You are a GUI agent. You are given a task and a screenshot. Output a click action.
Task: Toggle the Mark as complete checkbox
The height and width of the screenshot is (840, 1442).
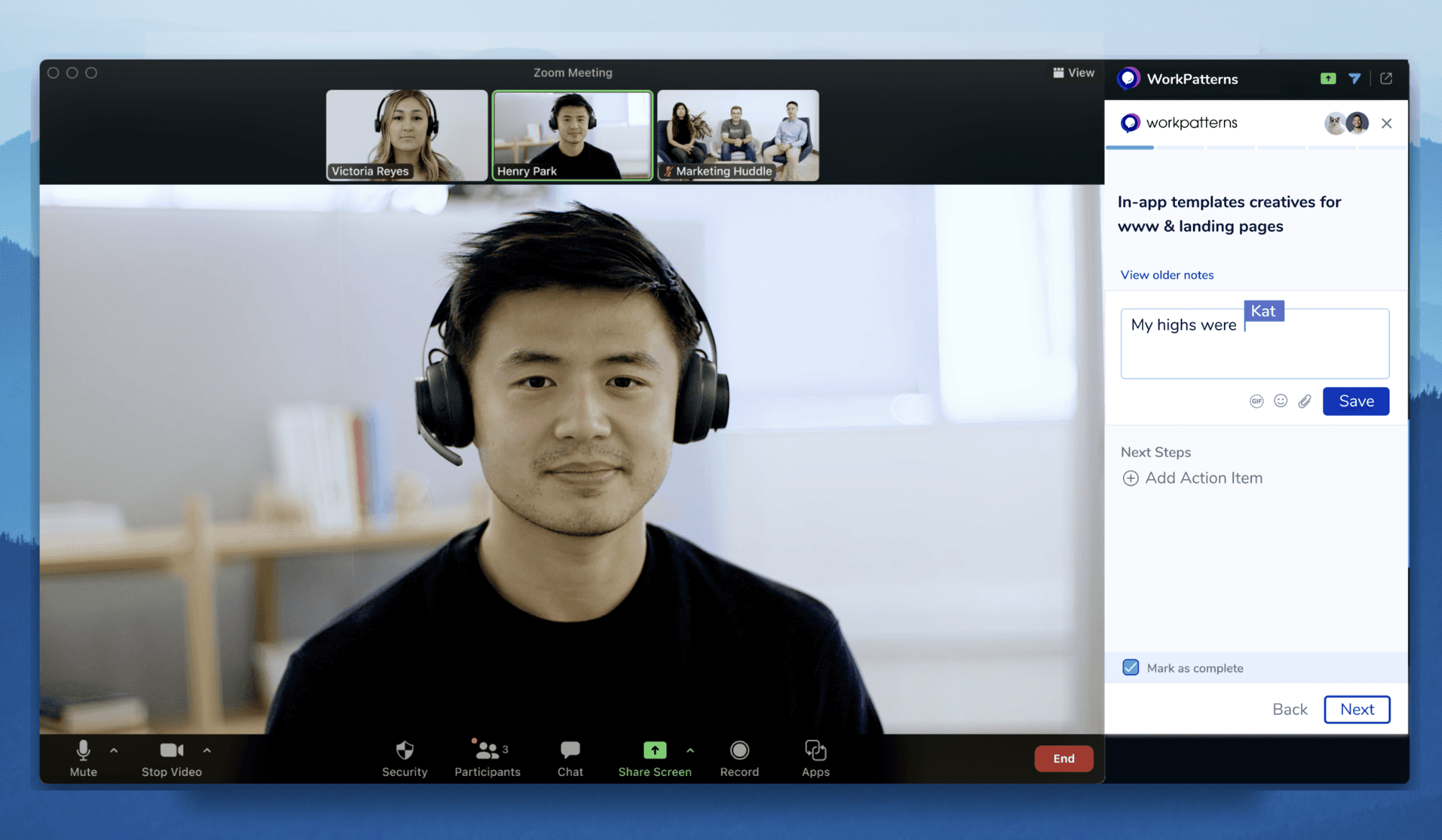[1131, 667]
